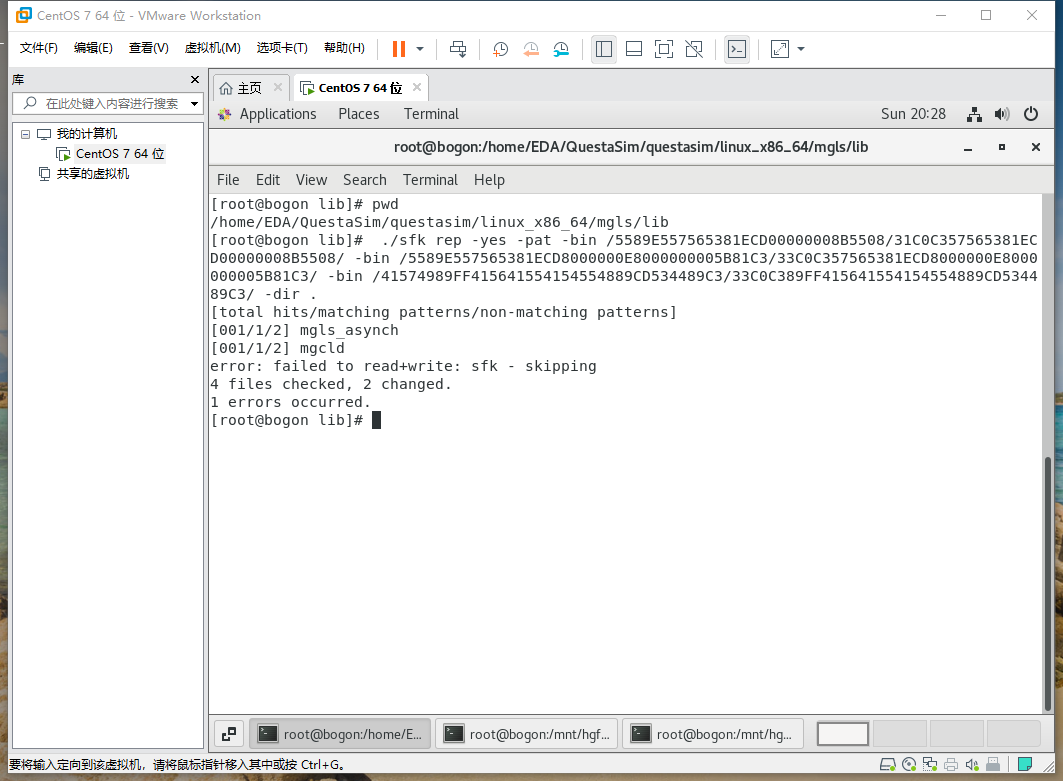Switch to root@bogon:/home/E... taskbar window
This screenshot has width=1063, height=781.
coord(340,734)
